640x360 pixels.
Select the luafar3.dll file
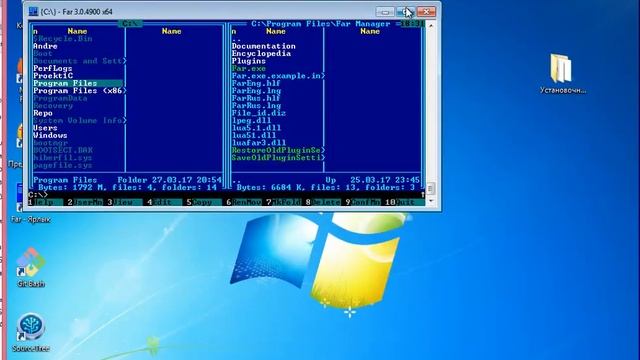coord(259,143)
